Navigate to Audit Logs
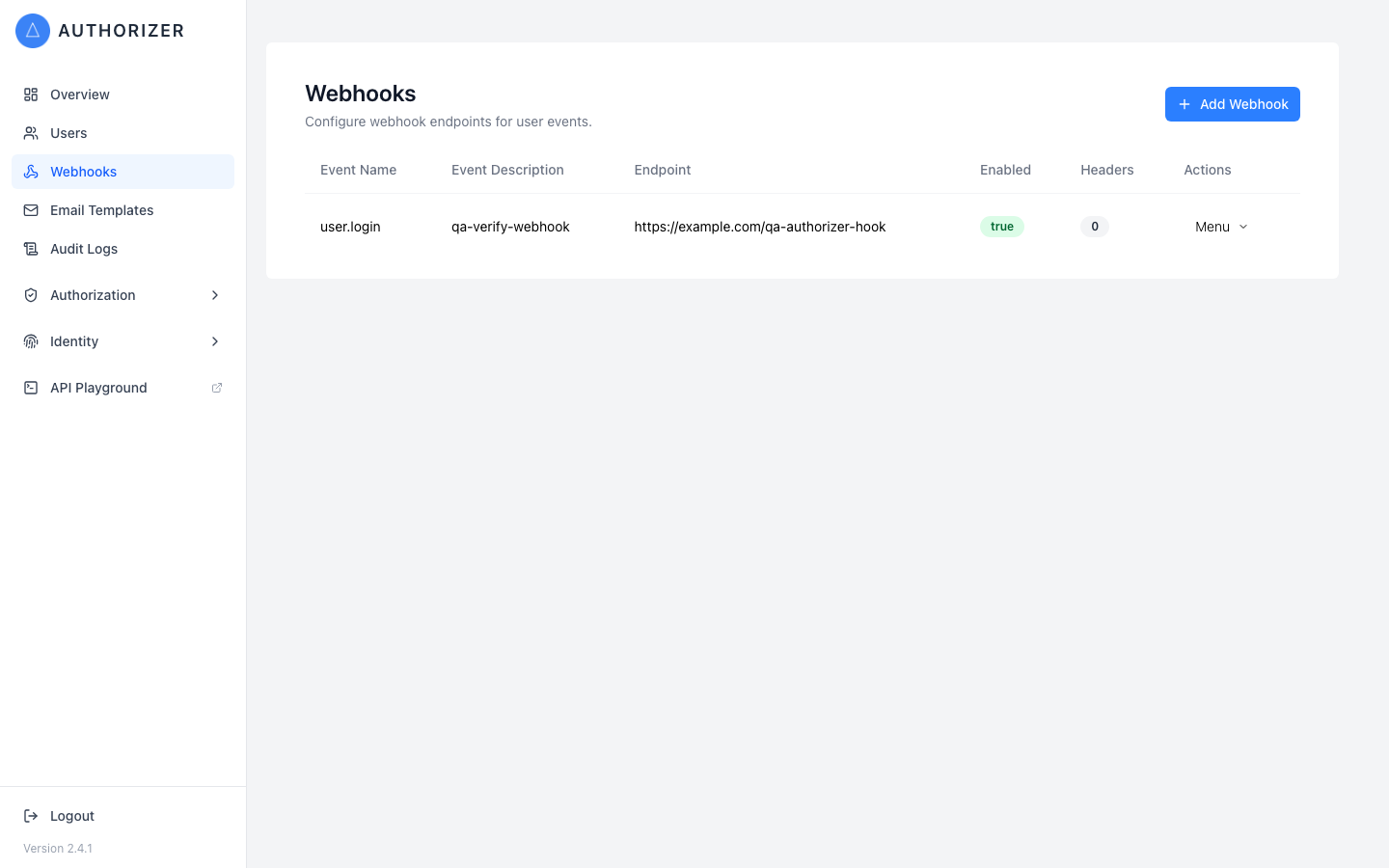 click(123, 249)
